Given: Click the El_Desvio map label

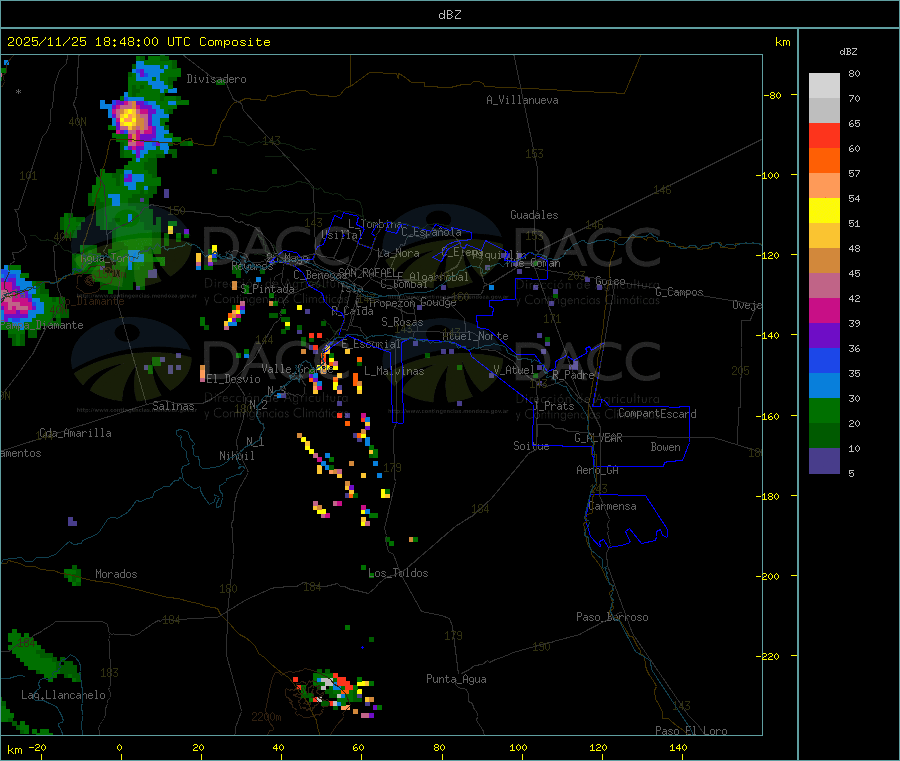Looking at the screenshot, I should (x=234, y=379).
